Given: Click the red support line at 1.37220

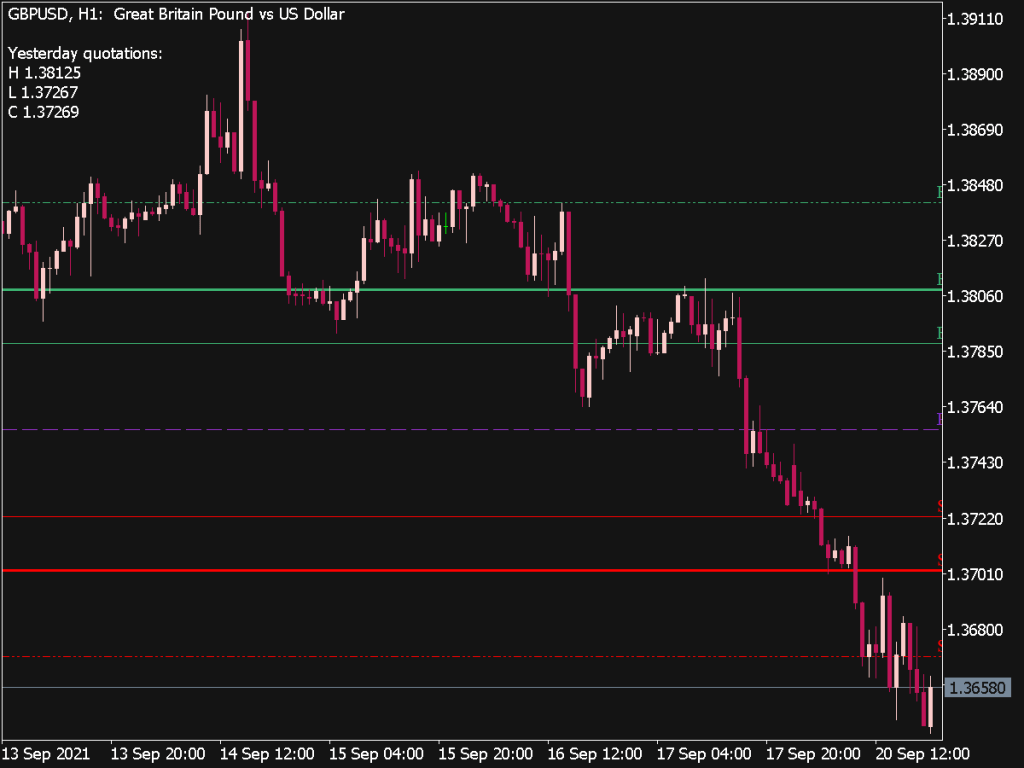Looking at the screenshot, I should 400,515.
